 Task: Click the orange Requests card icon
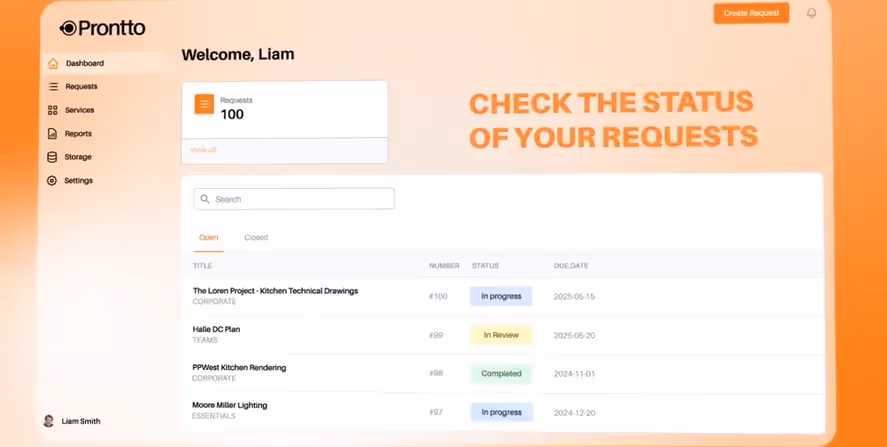204,104
